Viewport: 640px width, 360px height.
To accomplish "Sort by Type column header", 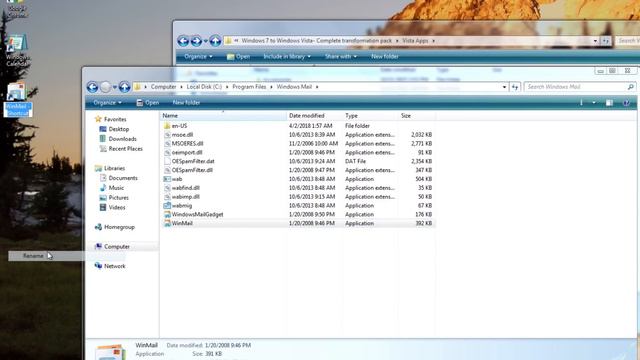I will tap(371, 116).
